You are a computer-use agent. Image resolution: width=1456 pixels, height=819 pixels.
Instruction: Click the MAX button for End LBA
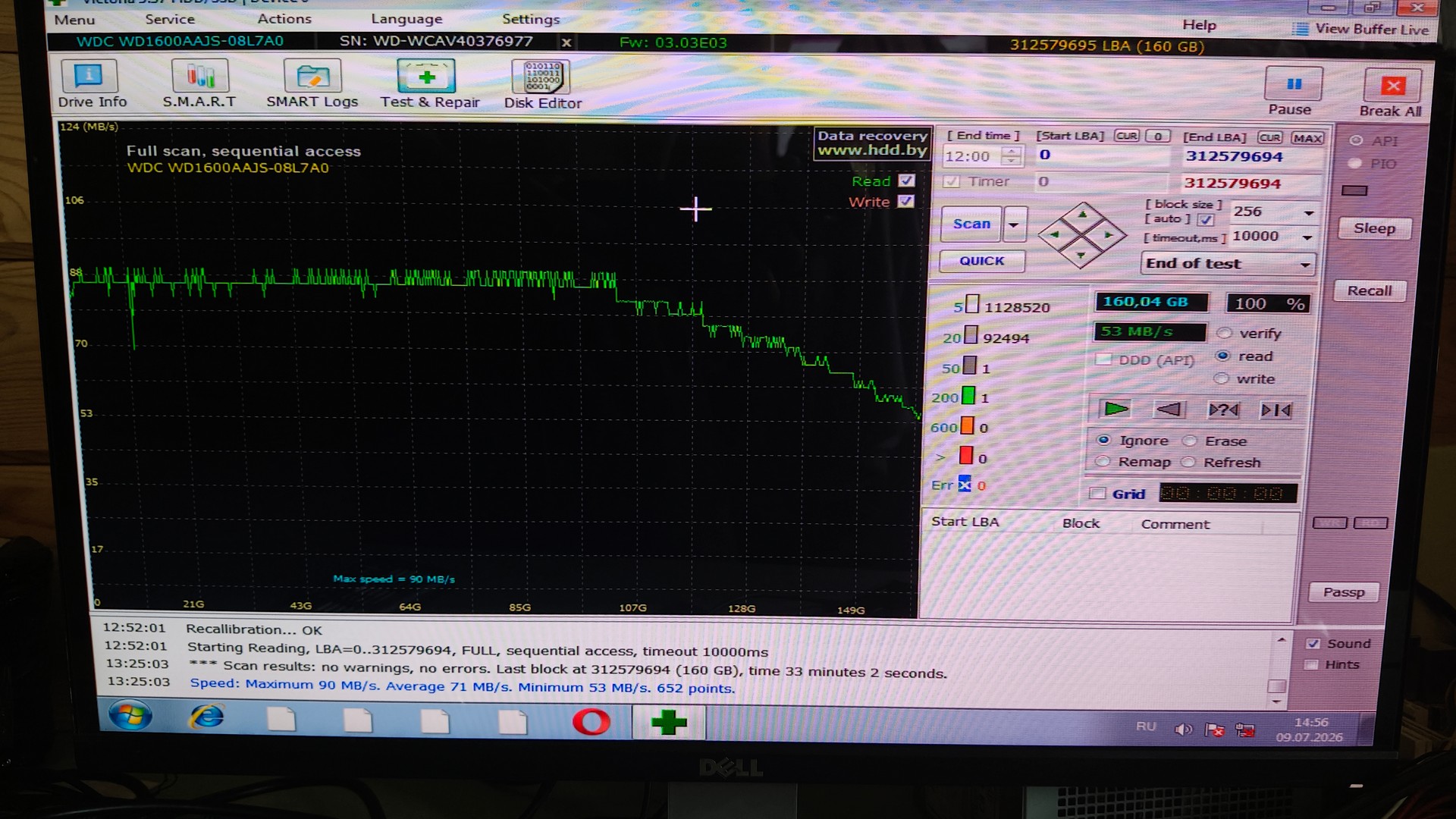coord(1307,138)
